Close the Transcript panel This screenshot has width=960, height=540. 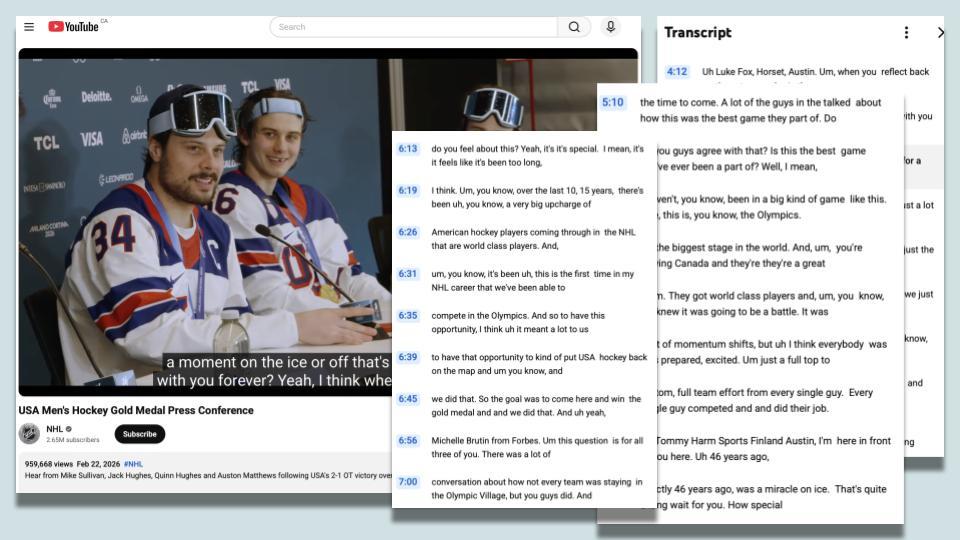pos(939,33)
